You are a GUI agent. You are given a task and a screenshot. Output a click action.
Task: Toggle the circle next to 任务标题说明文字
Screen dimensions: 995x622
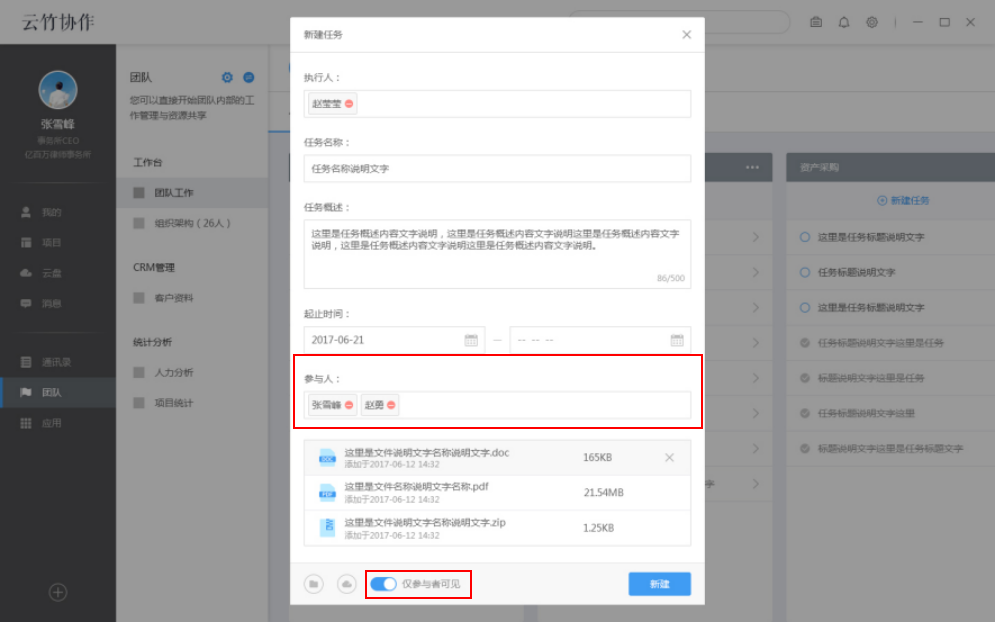804,272
